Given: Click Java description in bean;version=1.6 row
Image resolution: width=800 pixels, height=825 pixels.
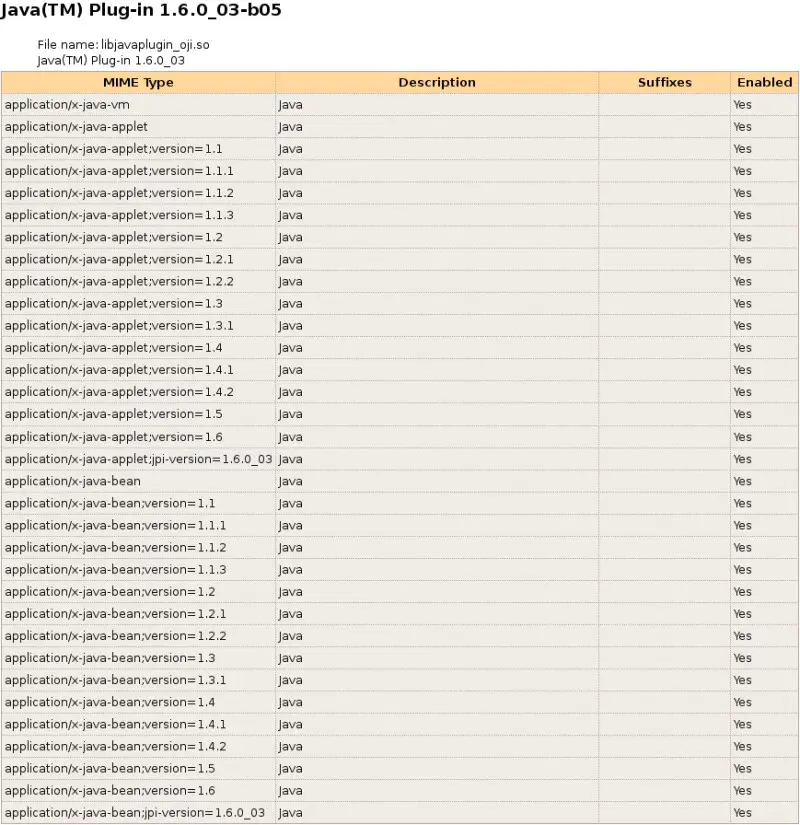Looking at the screenshot, I should [291, 790].
